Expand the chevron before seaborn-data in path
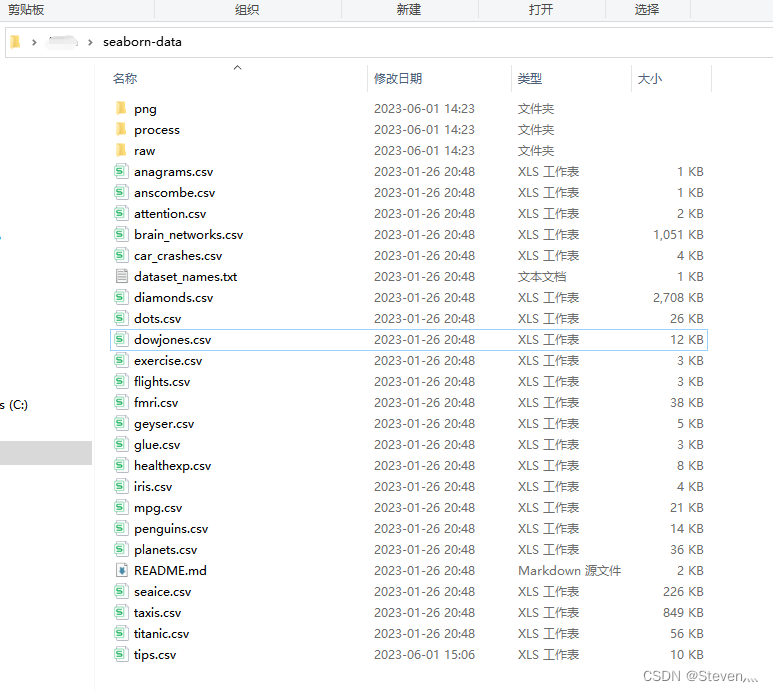 coord(90,42)
